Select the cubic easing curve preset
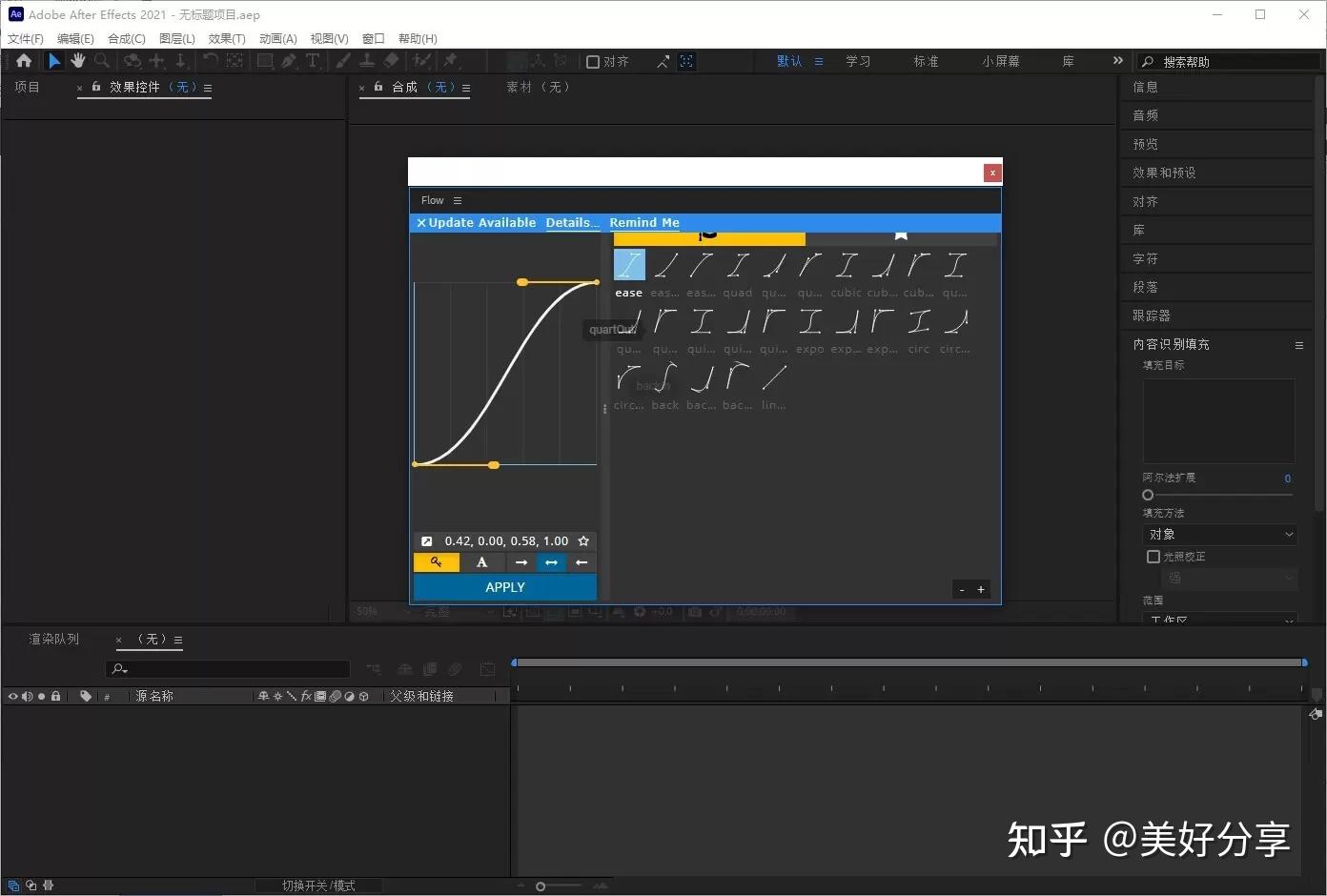Viewport: 1327px width, 896px height. click(846, 265)
